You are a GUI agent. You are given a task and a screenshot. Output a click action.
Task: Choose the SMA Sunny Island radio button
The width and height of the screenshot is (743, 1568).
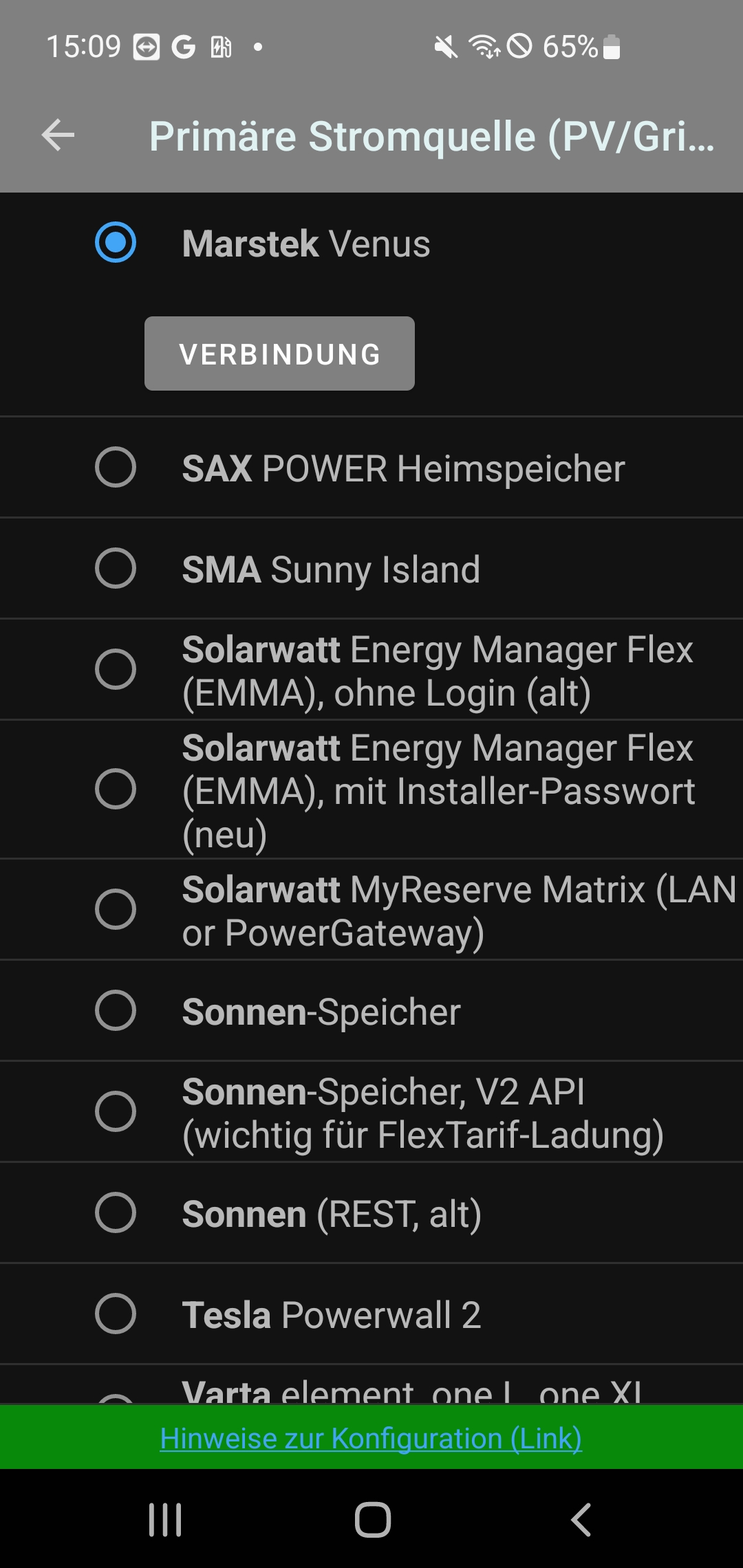tap(116, 569)
